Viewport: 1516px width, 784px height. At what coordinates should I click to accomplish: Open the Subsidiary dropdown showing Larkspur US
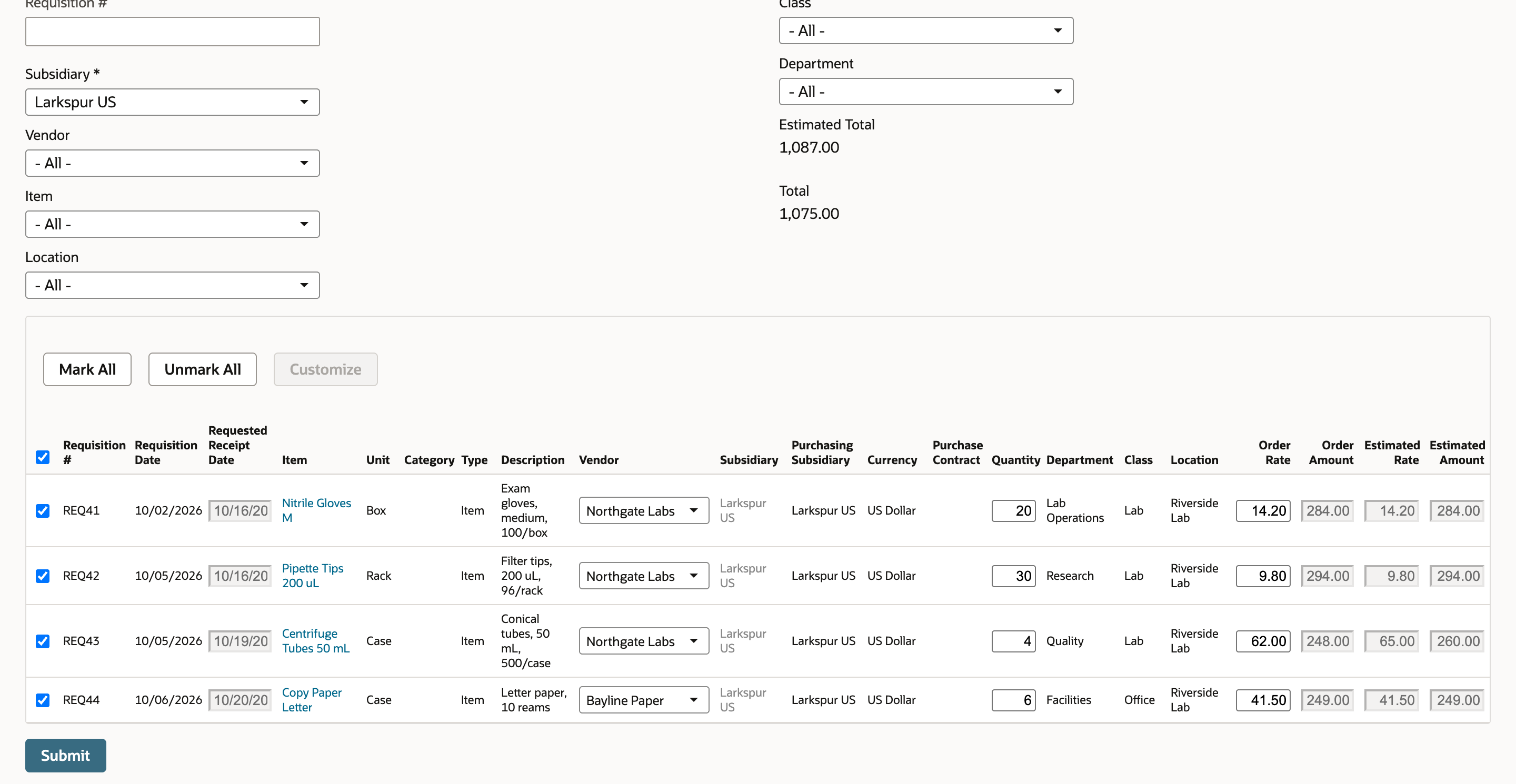pyautogui.click(x=173, y=102)
